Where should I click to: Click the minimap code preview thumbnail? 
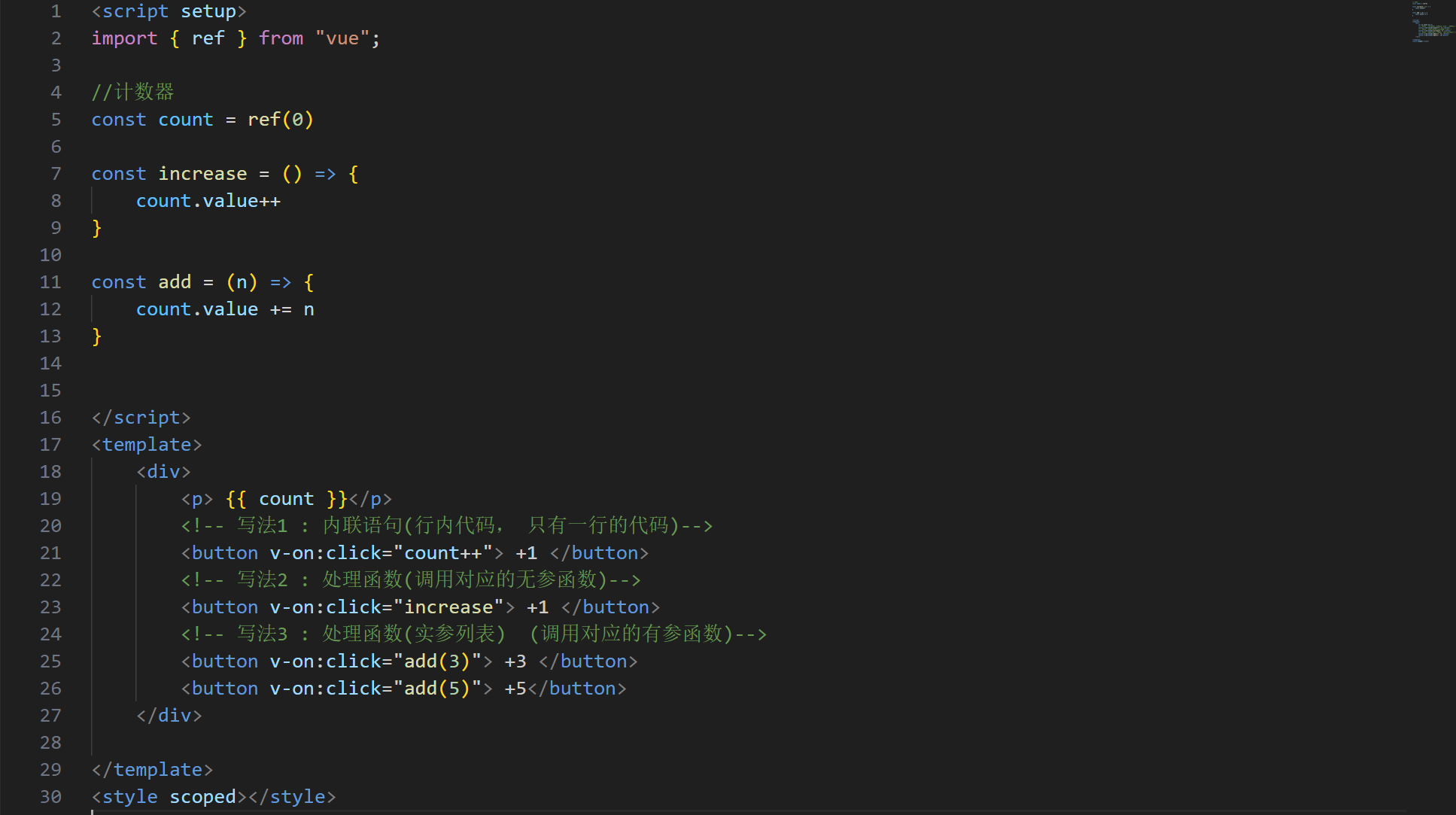click(x=1431, y=23)
